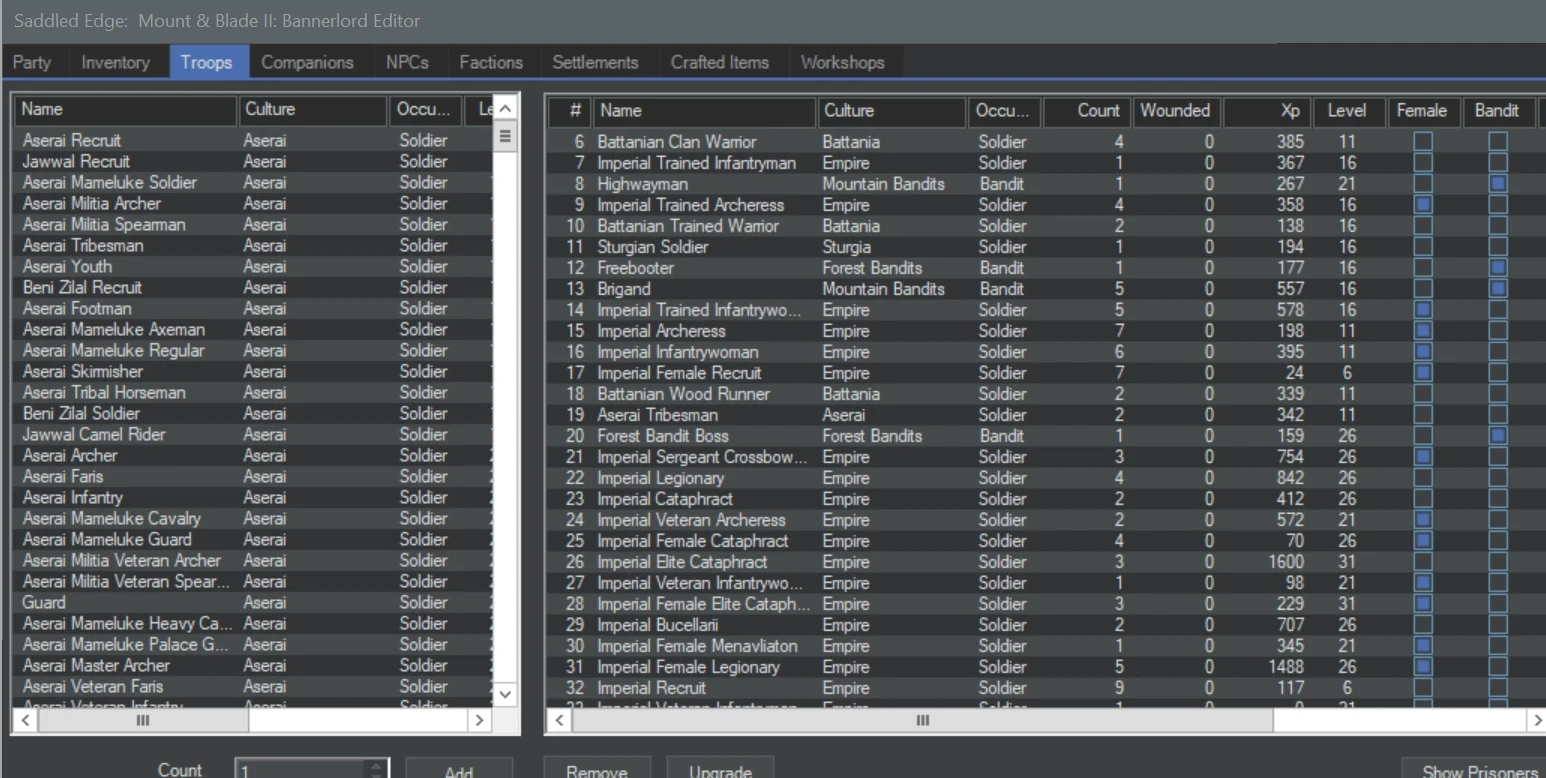Click the Upgrade button
This screenshot has height=778, width=1546.
coord(720,767)
